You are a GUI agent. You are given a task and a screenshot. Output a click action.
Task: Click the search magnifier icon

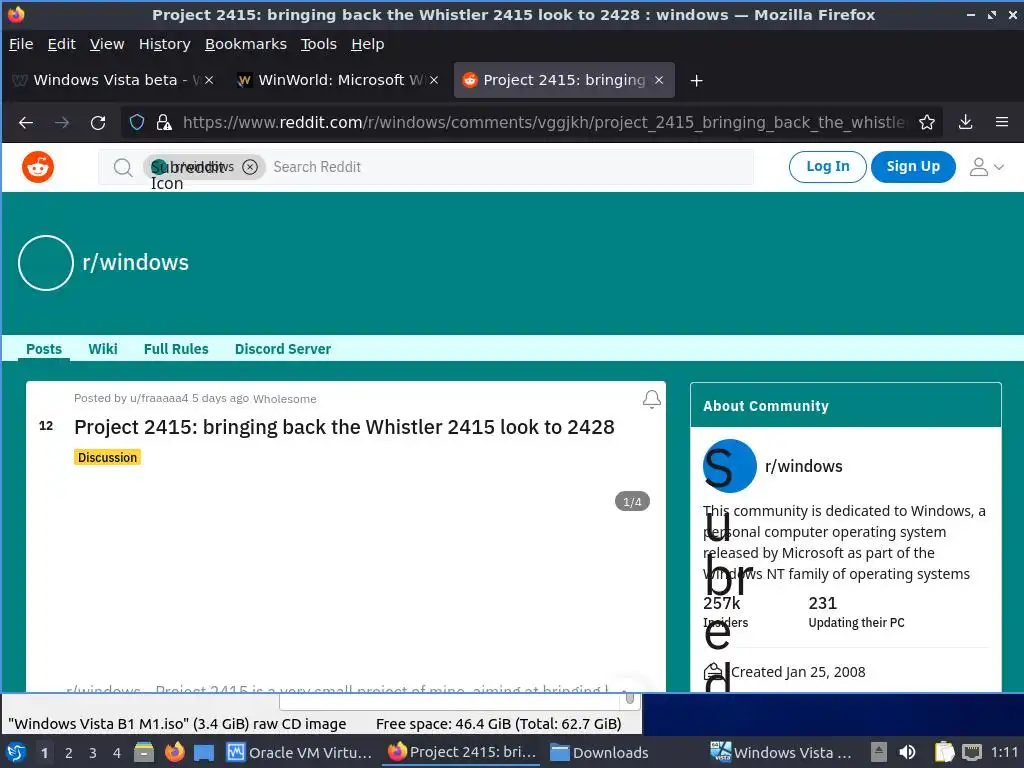pos(123,167)
